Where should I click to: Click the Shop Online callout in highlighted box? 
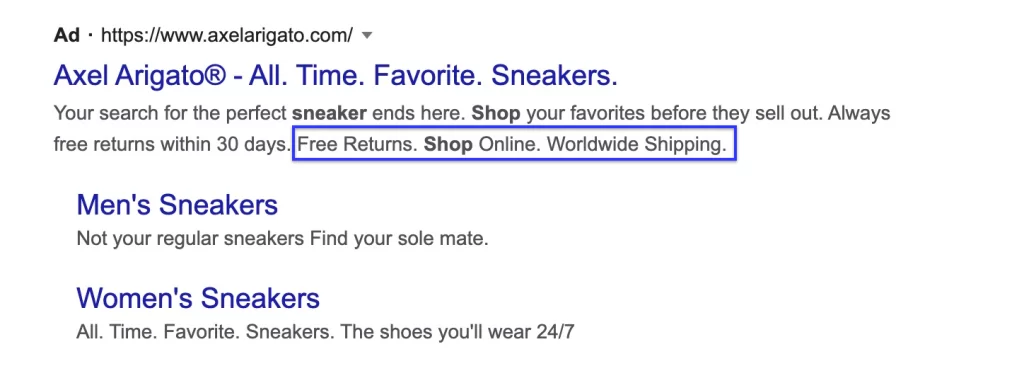tap(483, 144)
